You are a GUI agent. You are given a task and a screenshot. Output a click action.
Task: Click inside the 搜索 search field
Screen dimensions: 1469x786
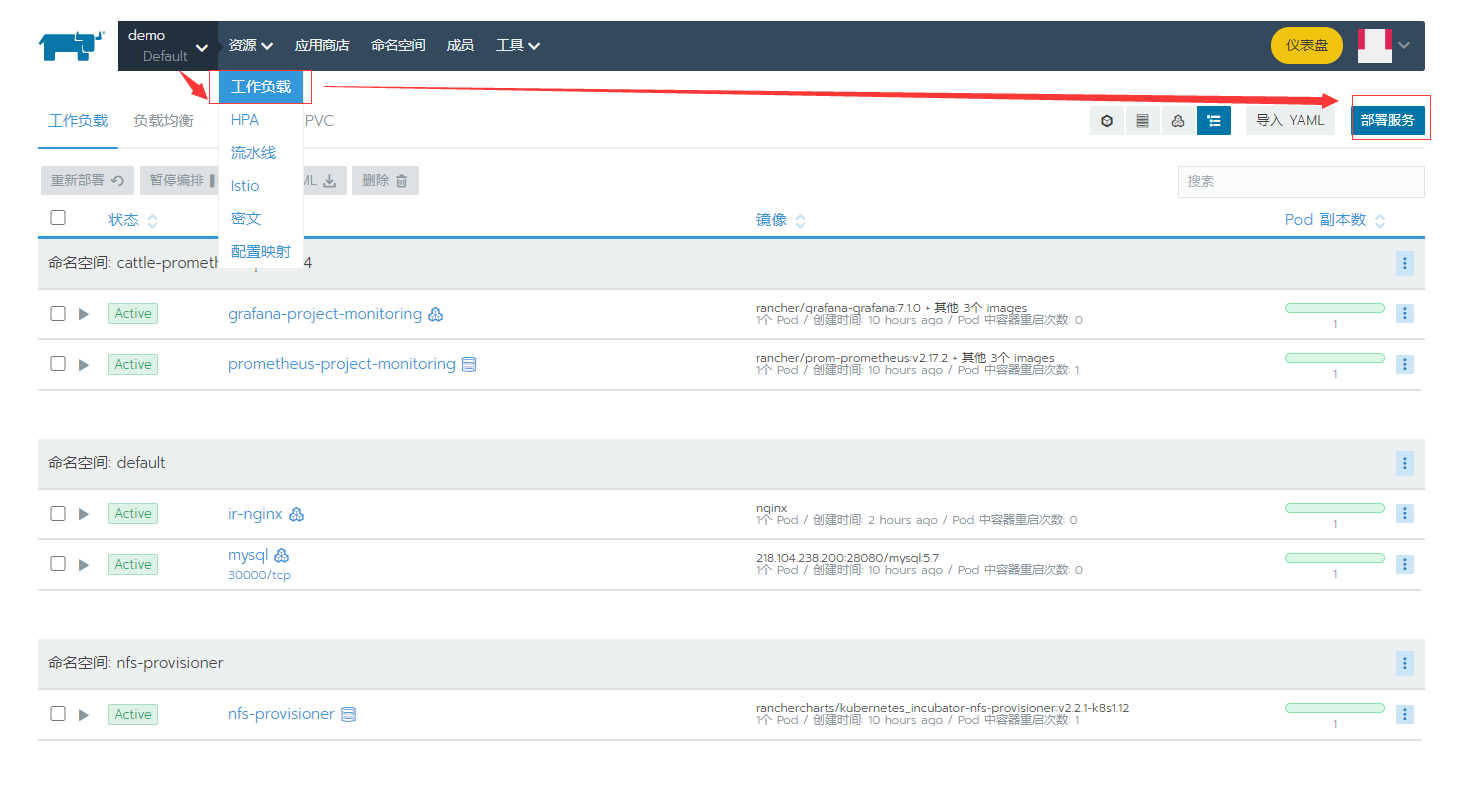1301,182
